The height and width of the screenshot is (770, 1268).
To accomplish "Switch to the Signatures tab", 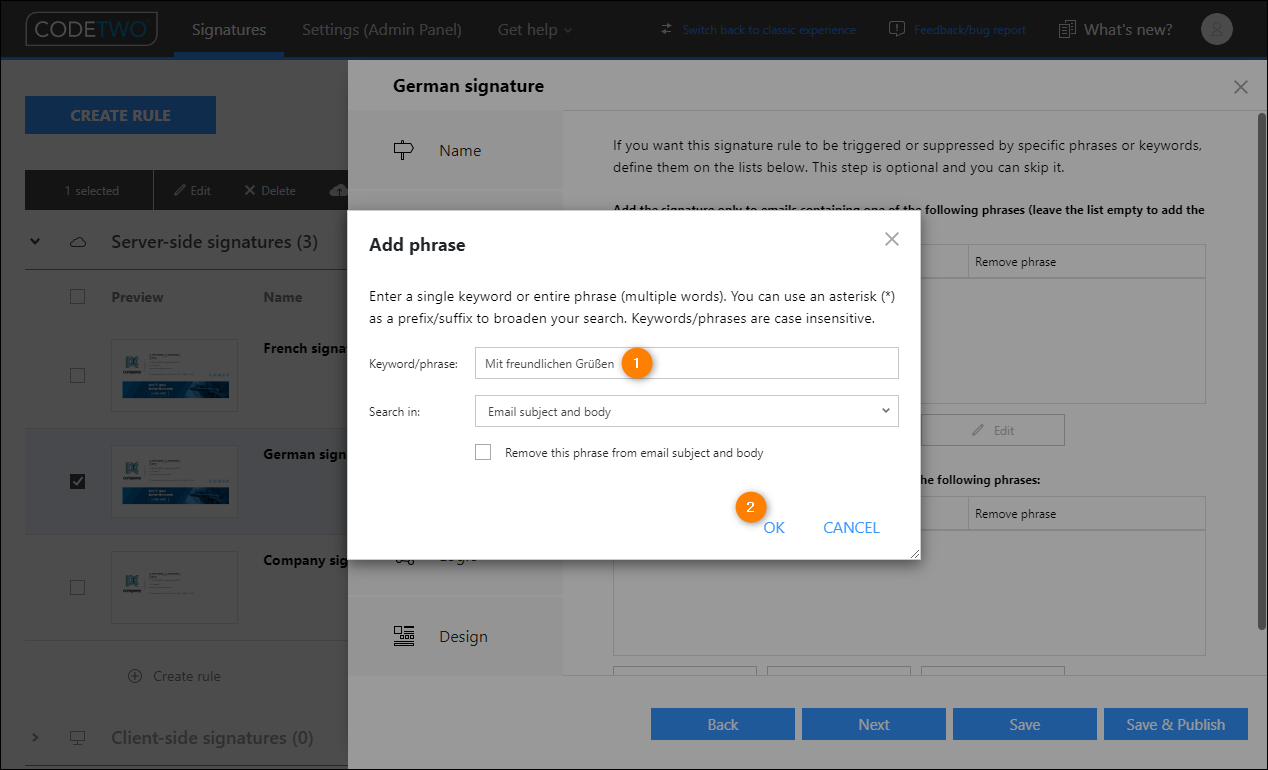I will (x=229, y=30).
